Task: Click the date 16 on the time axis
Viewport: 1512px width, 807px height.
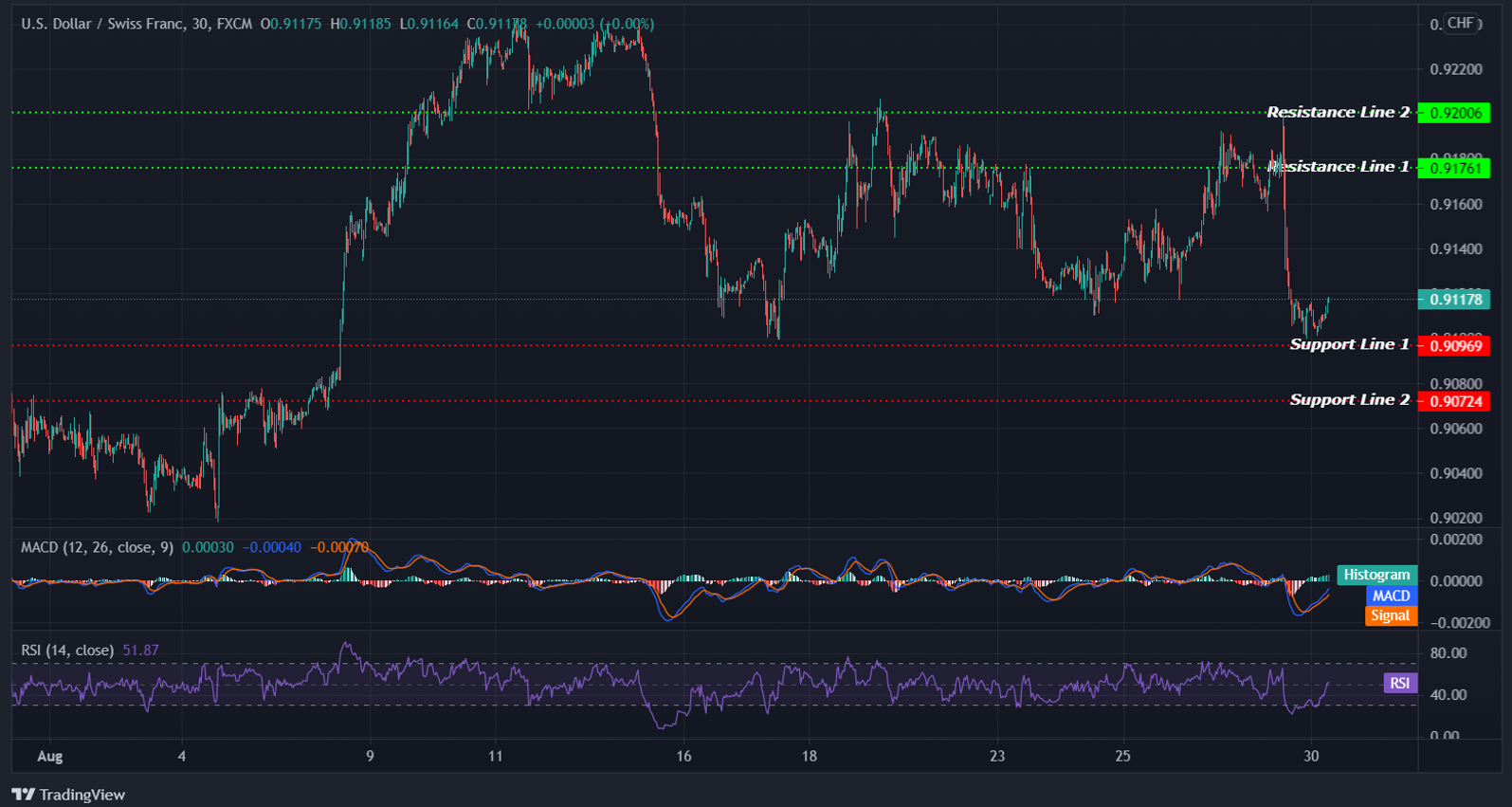Action: click(x=683, y=756)
